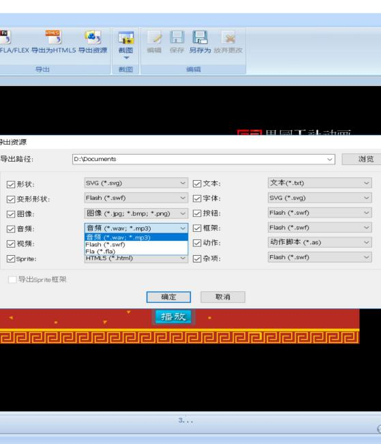This screenshot has width=381, height=444.
Task: Click the Save (保存) disk icon
Action: tap(177, 37)
